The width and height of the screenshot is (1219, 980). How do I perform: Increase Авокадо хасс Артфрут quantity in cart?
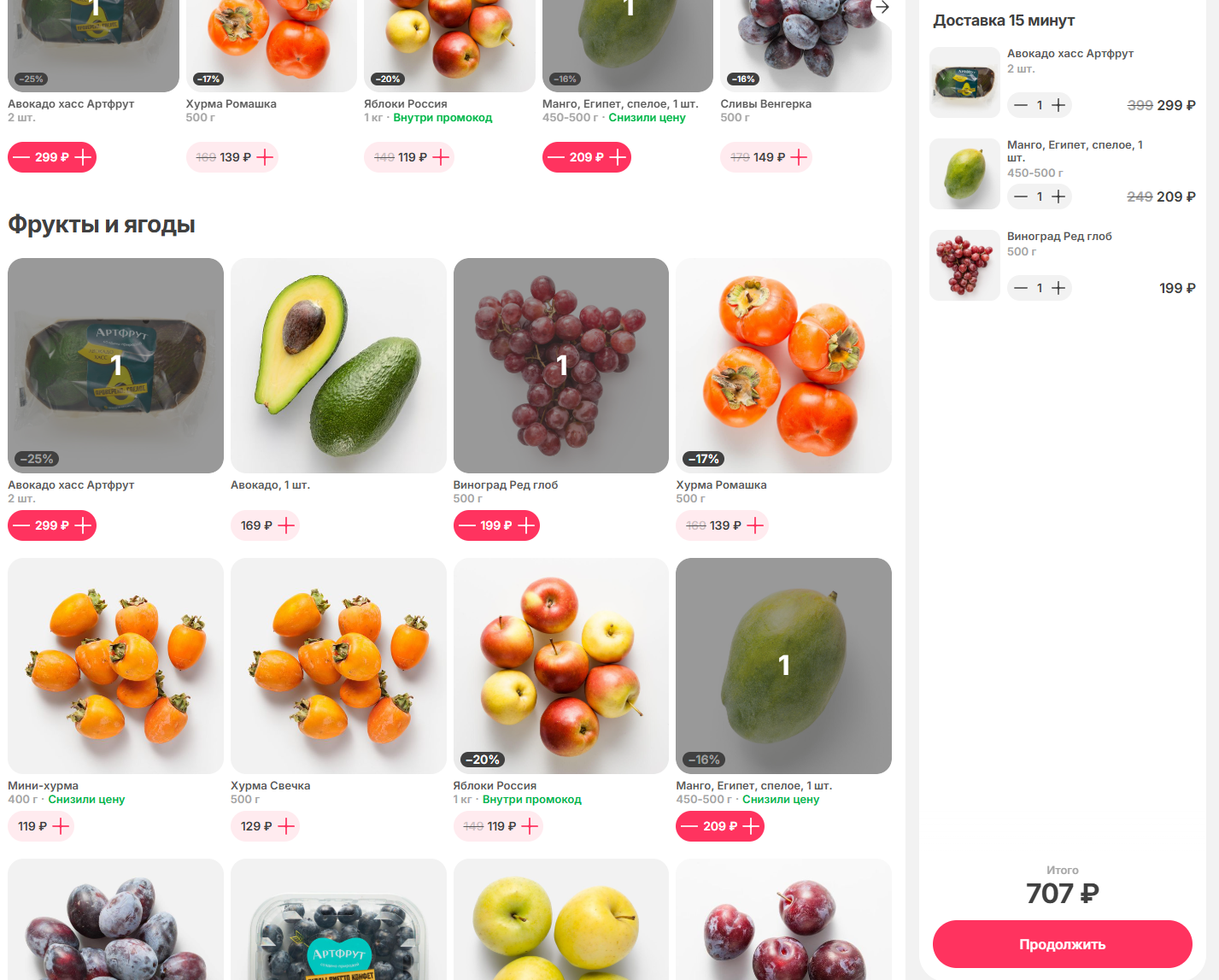(1058, 105)
